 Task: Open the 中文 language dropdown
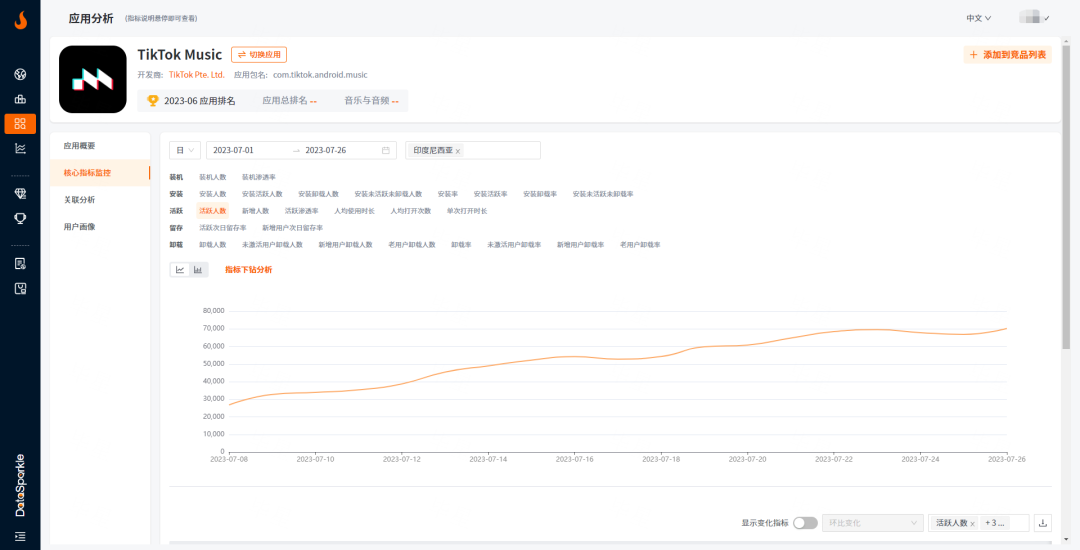coord(978,18)
